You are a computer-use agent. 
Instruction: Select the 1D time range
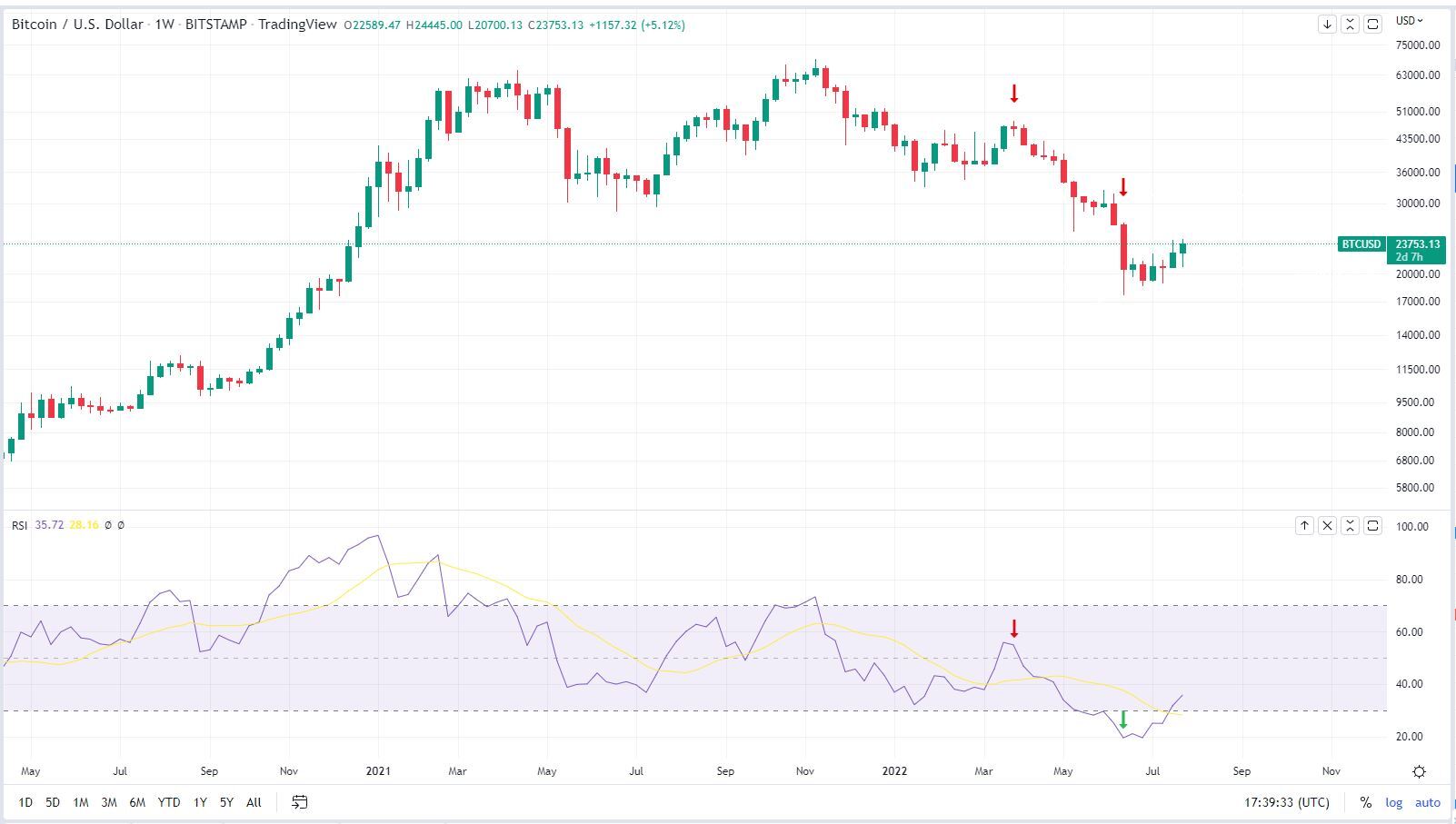(x=25, y=802)
